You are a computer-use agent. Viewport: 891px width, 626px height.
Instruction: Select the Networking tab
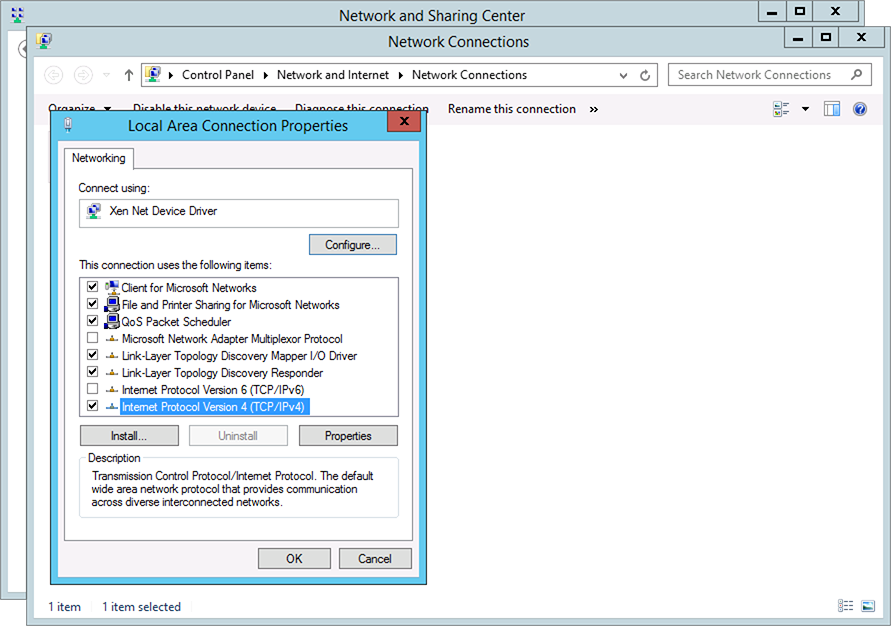(98, 158)
